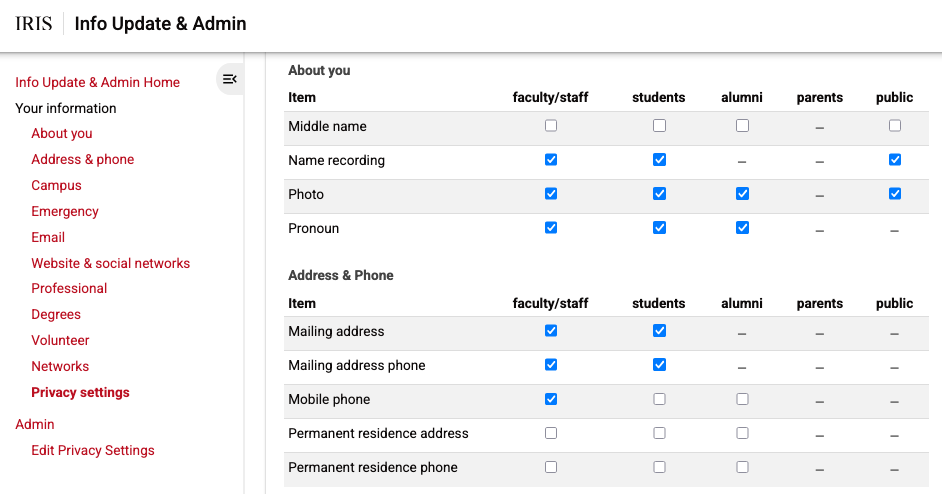Image resolution: width=942 pixels, height=494 pixels.
Task: Check Permanent residence phone for faculty/staff
Action: (551, 467)
